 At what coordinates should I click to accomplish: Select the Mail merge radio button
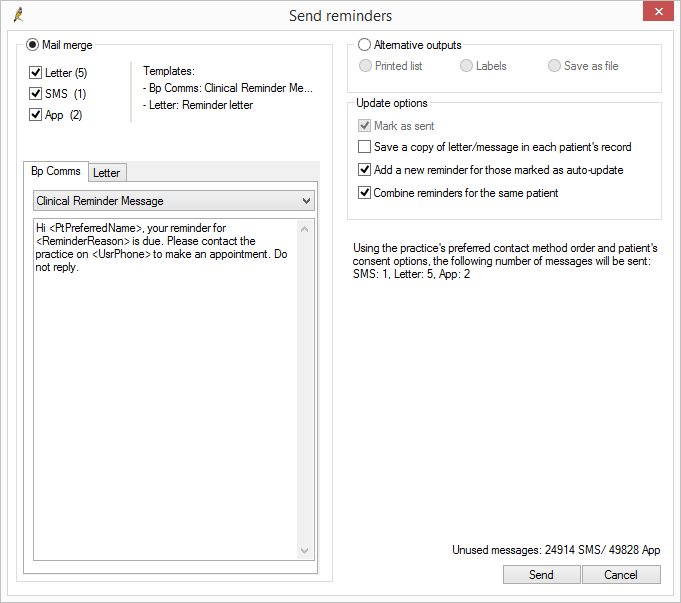[x=32, y=45]
